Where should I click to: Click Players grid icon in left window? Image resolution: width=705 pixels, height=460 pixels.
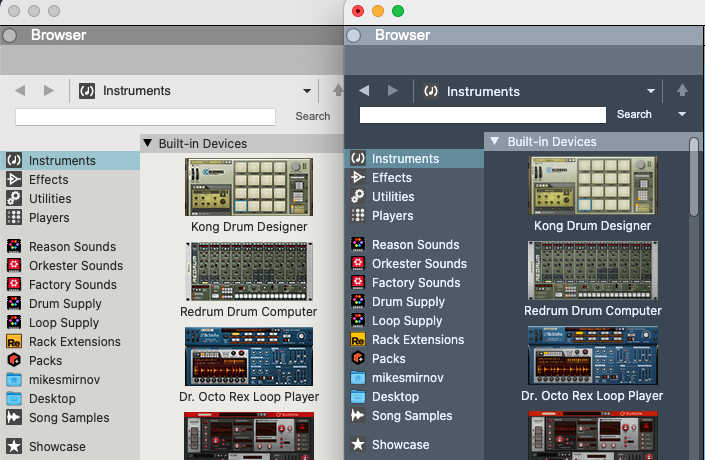tap(14, 217)
